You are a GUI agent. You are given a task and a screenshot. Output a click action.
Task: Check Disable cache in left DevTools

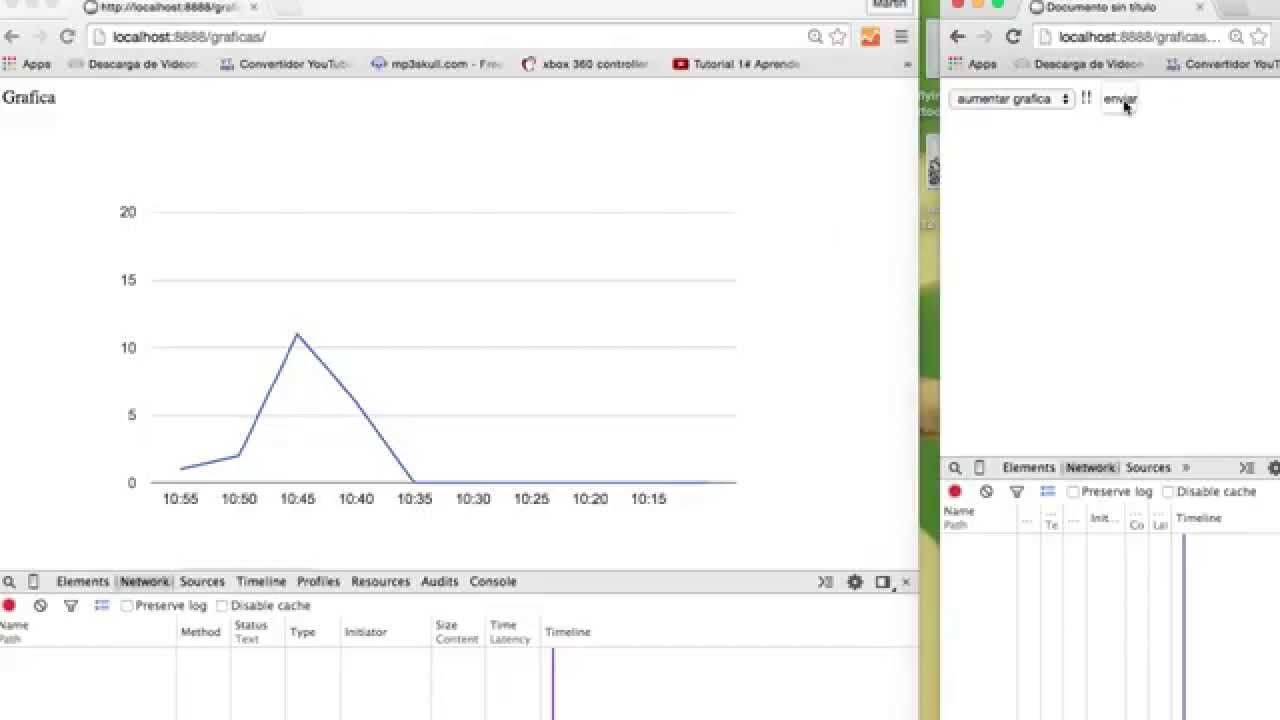222,606
